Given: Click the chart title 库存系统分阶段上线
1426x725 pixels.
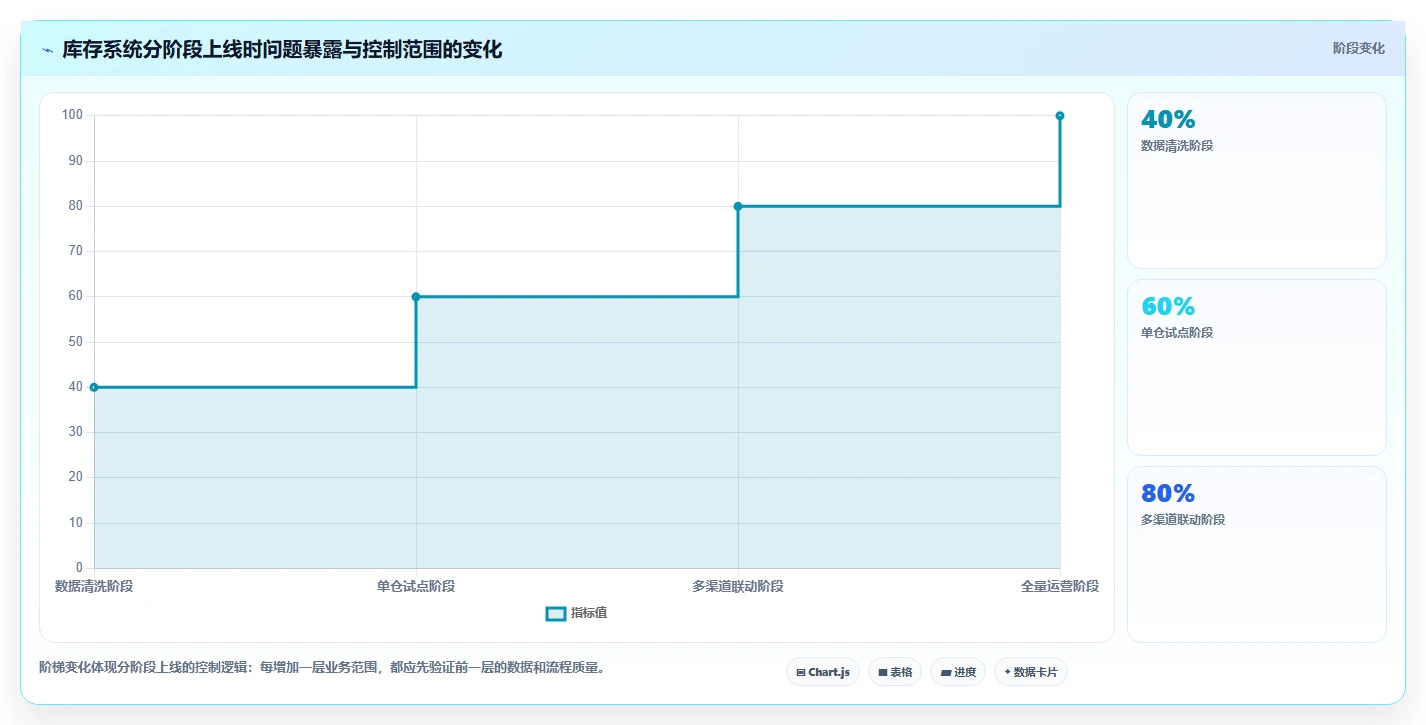Looking at the screenshot, I should click(x=282, y=49).
